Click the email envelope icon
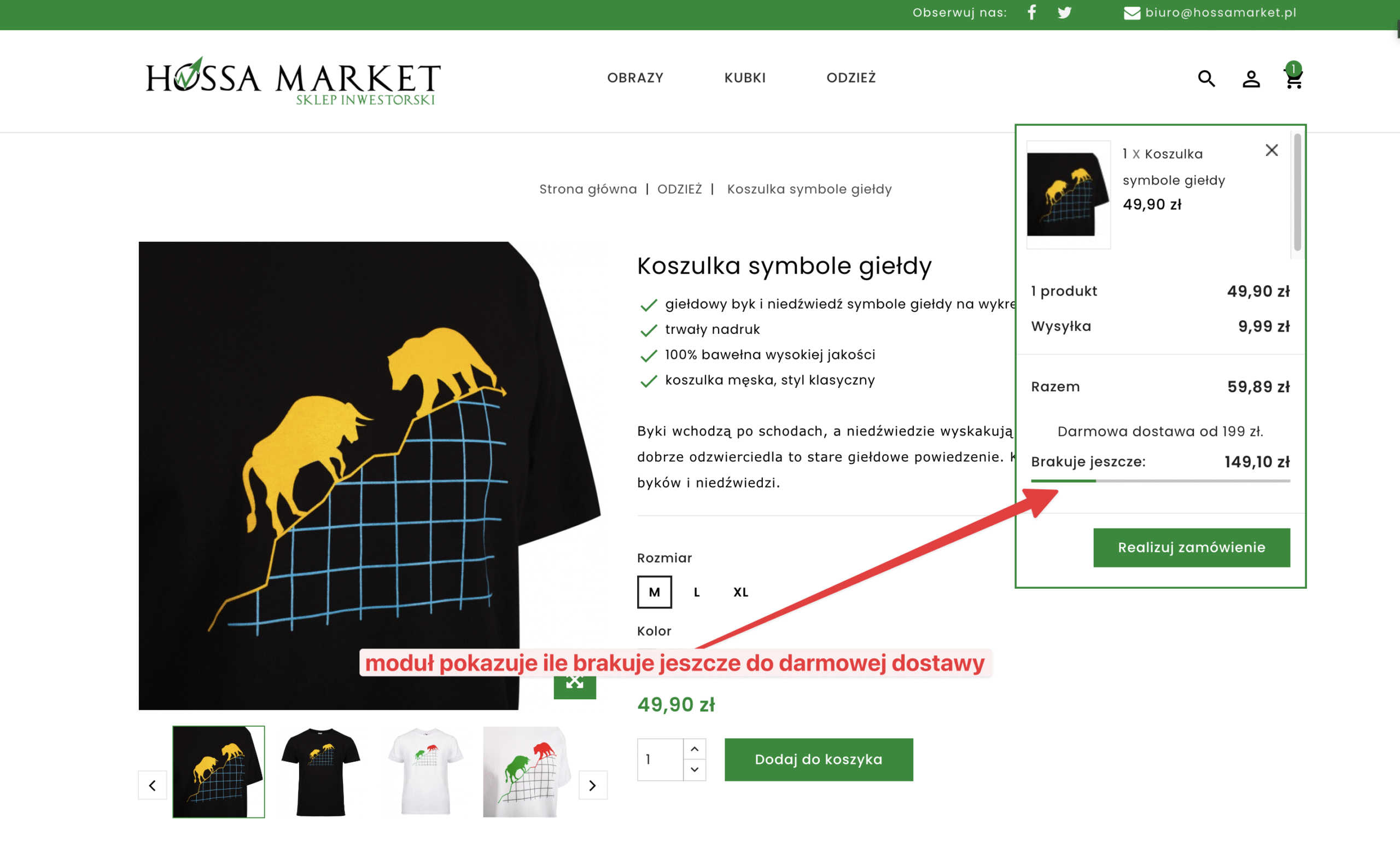Viewport: 1400px width, 847px height. click(x=1132, y=13)
